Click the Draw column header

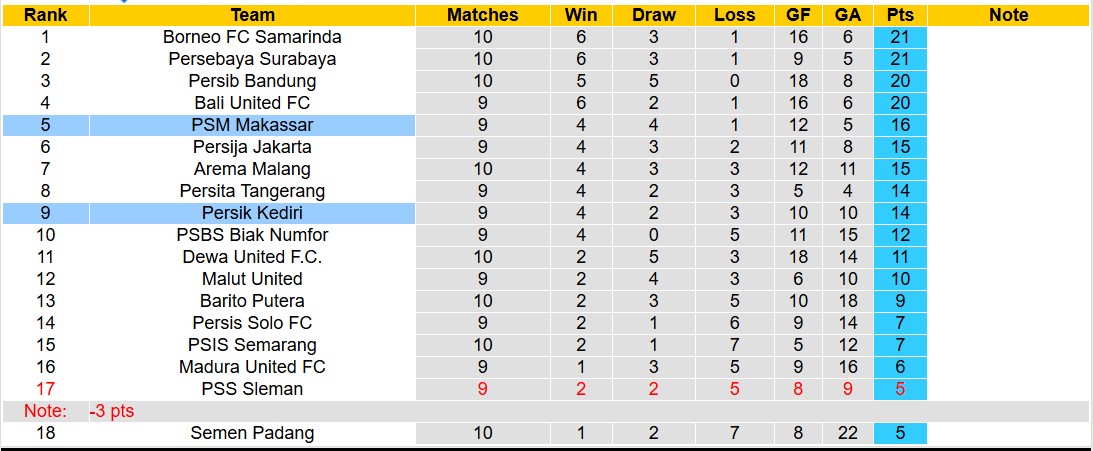(654, 15)
